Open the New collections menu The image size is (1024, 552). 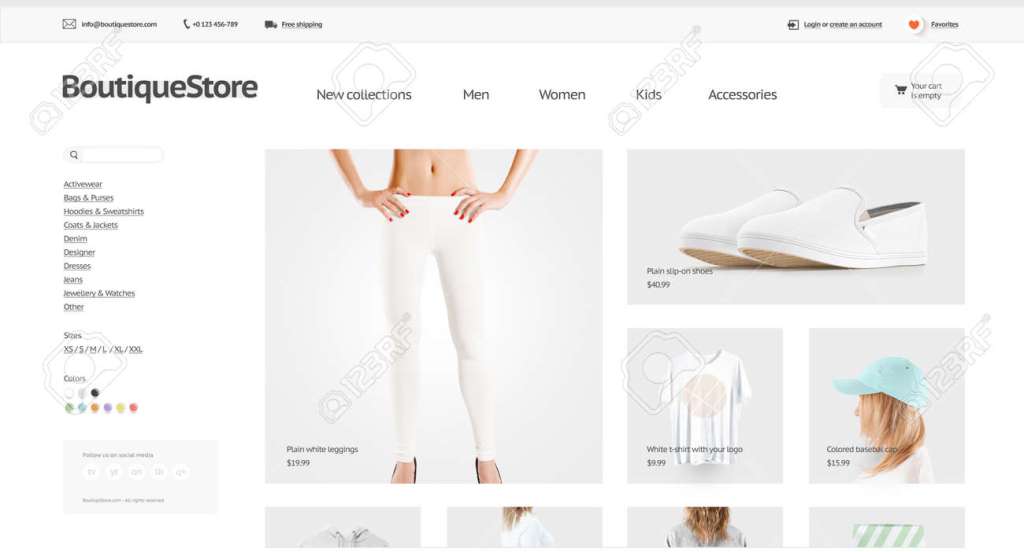pyautogui.click(x=364, y=95)
